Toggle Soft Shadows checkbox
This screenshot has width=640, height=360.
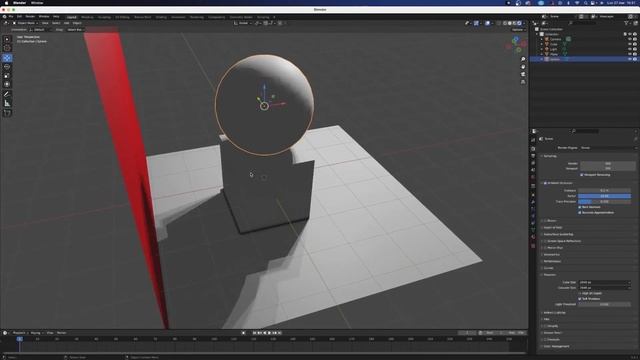coord(580,299)
